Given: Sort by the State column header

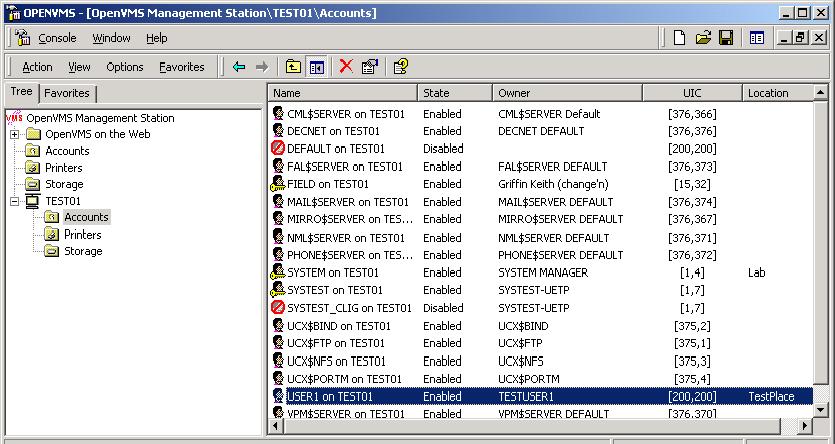Looking at the screenshot, I should pyautogui.click(x=455, y=93).
